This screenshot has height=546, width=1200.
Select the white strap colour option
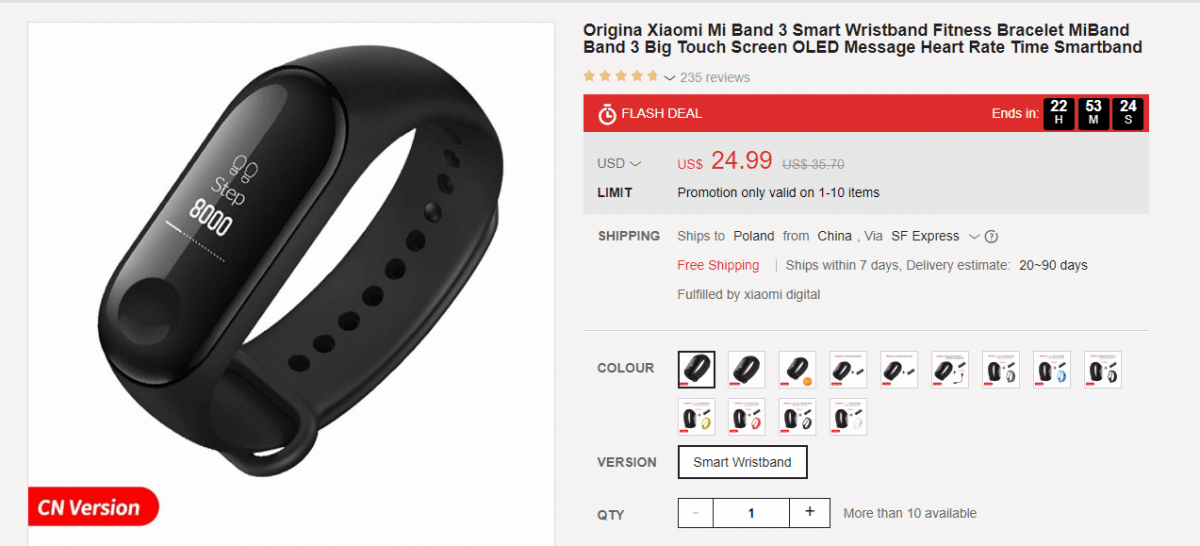[848, 416]
